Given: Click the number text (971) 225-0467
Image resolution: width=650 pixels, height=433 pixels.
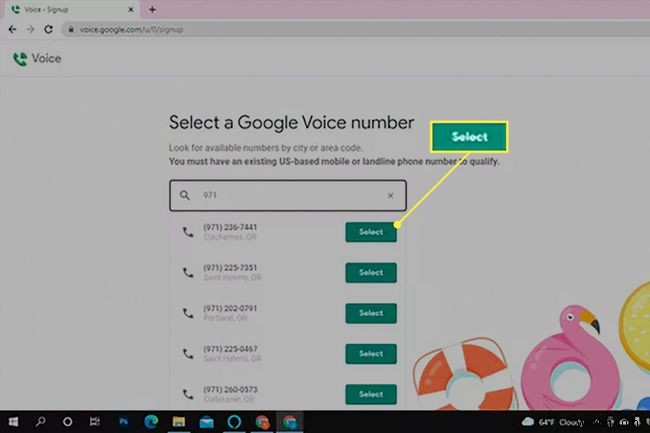Looking at the screenshot, I should (x=230, y=349).
